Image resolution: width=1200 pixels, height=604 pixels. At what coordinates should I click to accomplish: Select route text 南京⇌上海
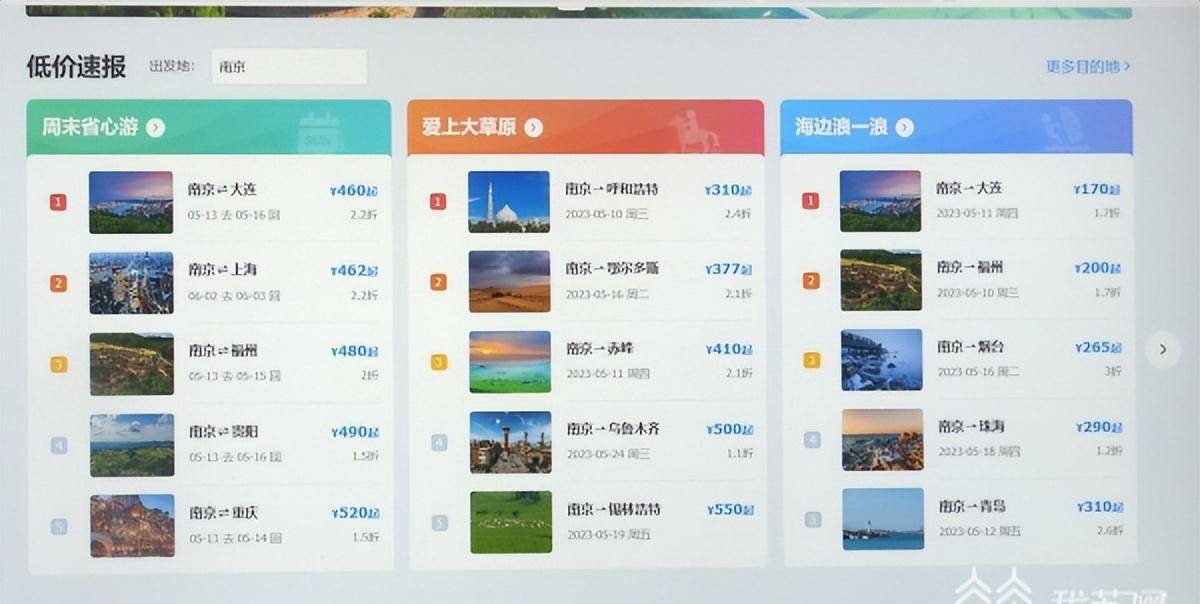(223, 270)
